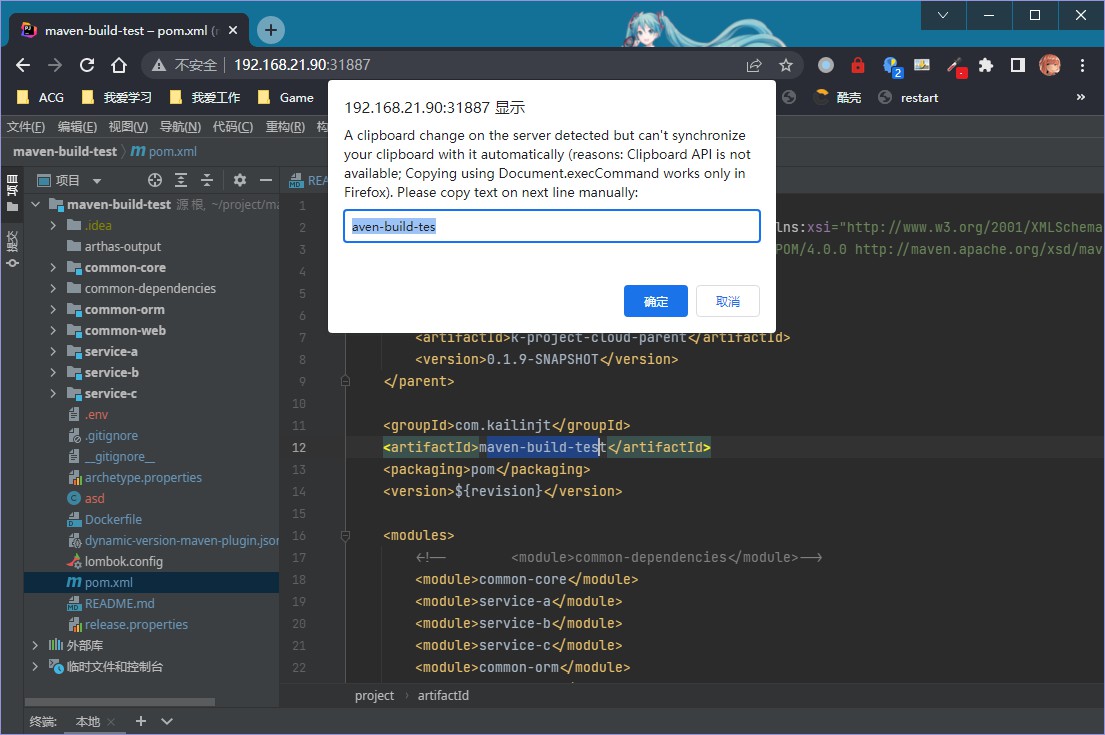Open the 导航(N) menu
This screenshot has width=1105, height=735.
tap(180, 127)
